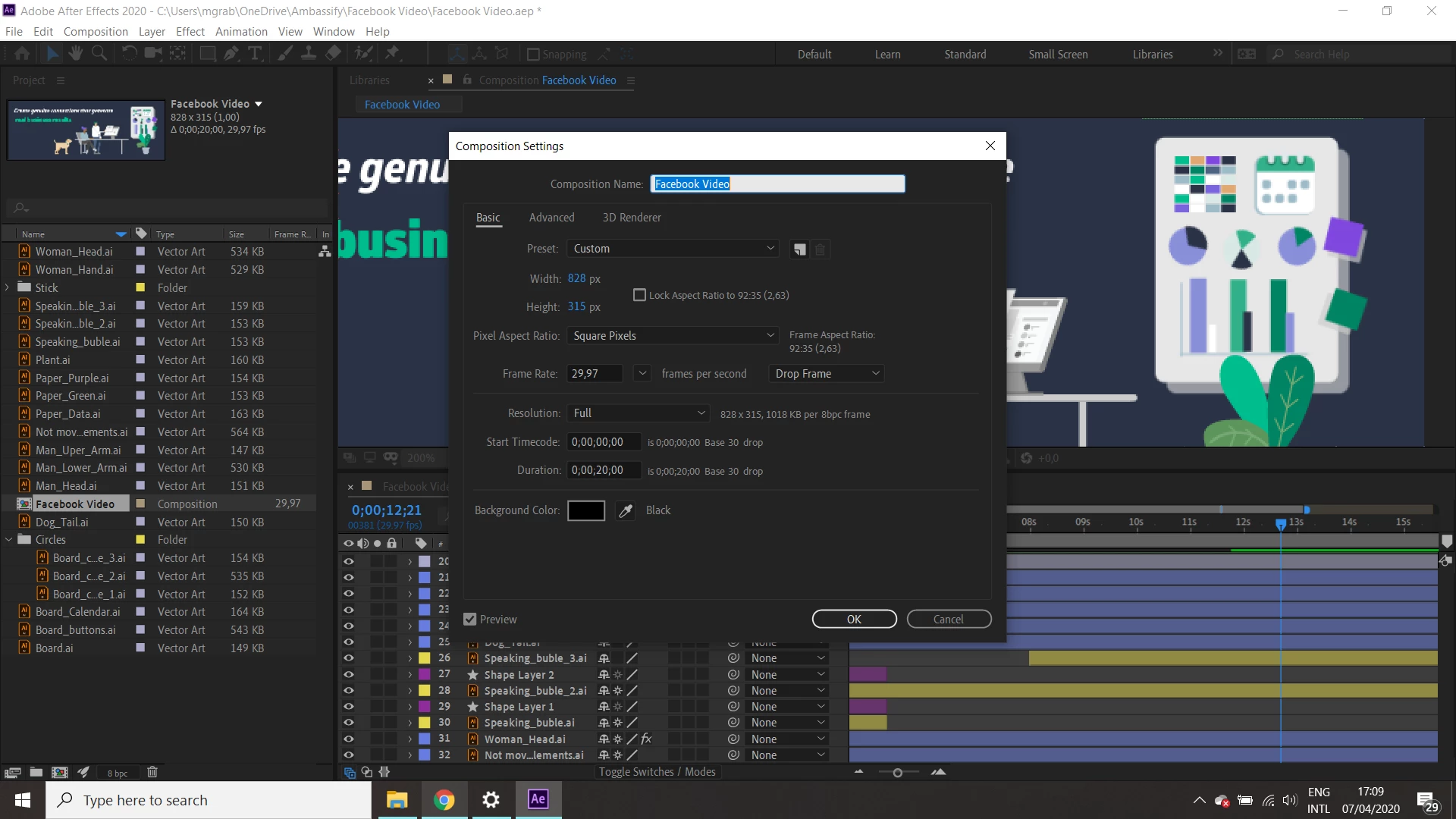Click the save preset icon
1456x819 pixels.
coord(799,249)
